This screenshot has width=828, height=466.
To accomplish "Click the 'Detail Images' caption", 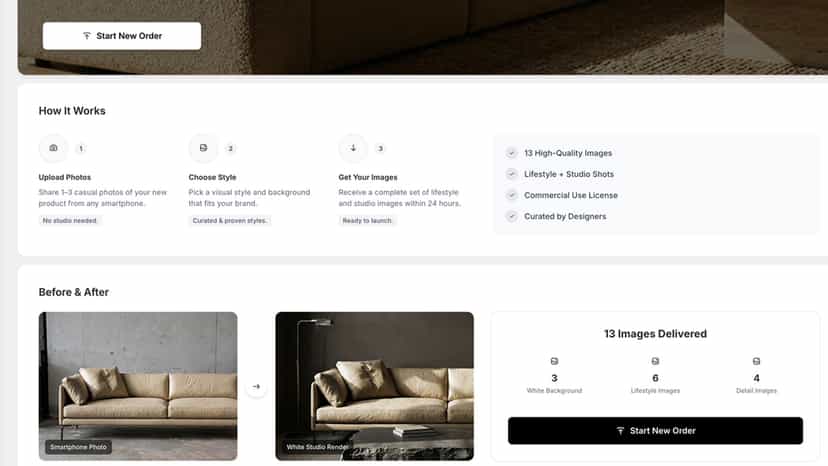I will coord(756,391).
